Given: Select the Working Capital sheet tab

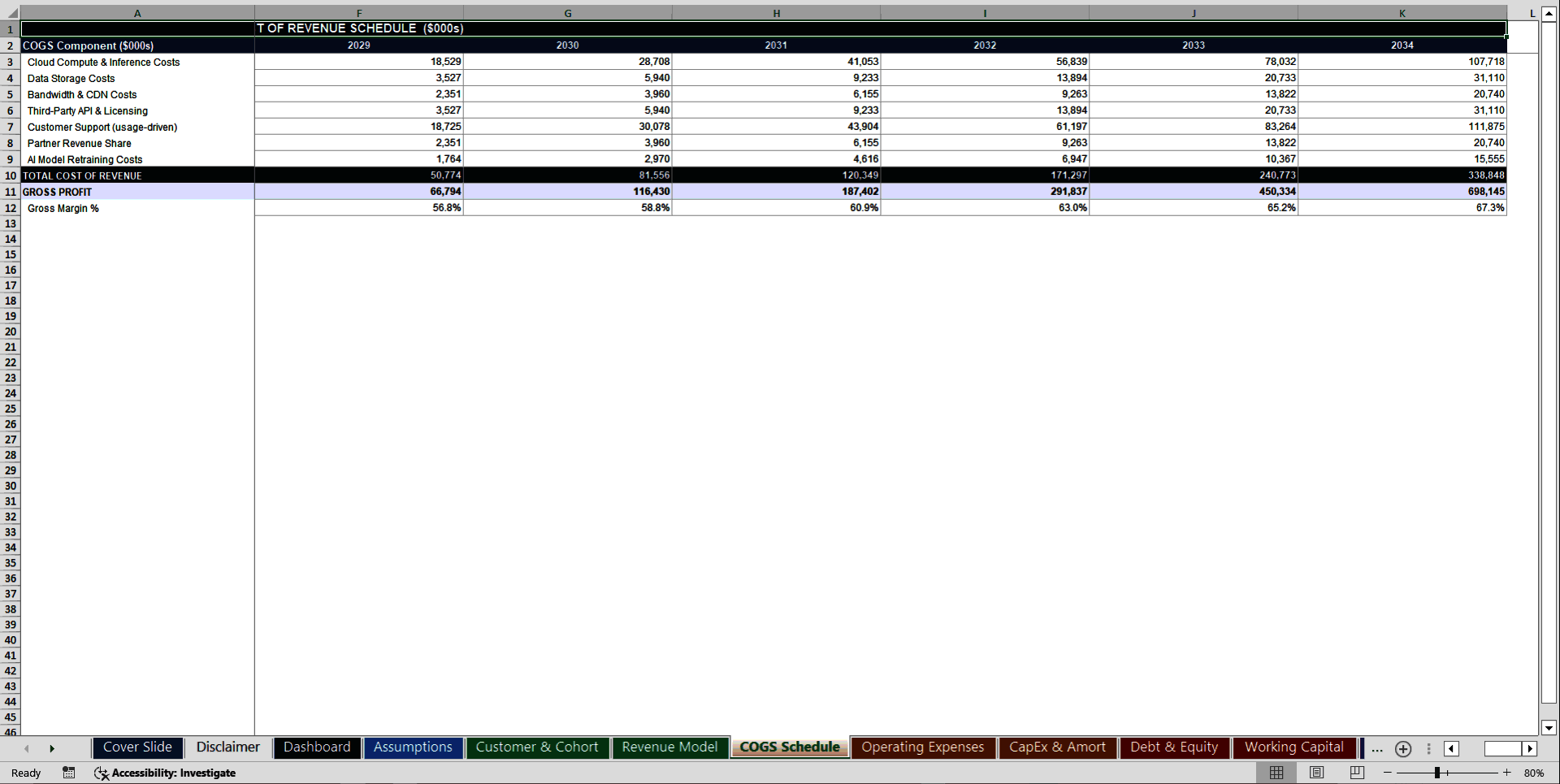Looking at the screenshot, I should point(1294,747).
